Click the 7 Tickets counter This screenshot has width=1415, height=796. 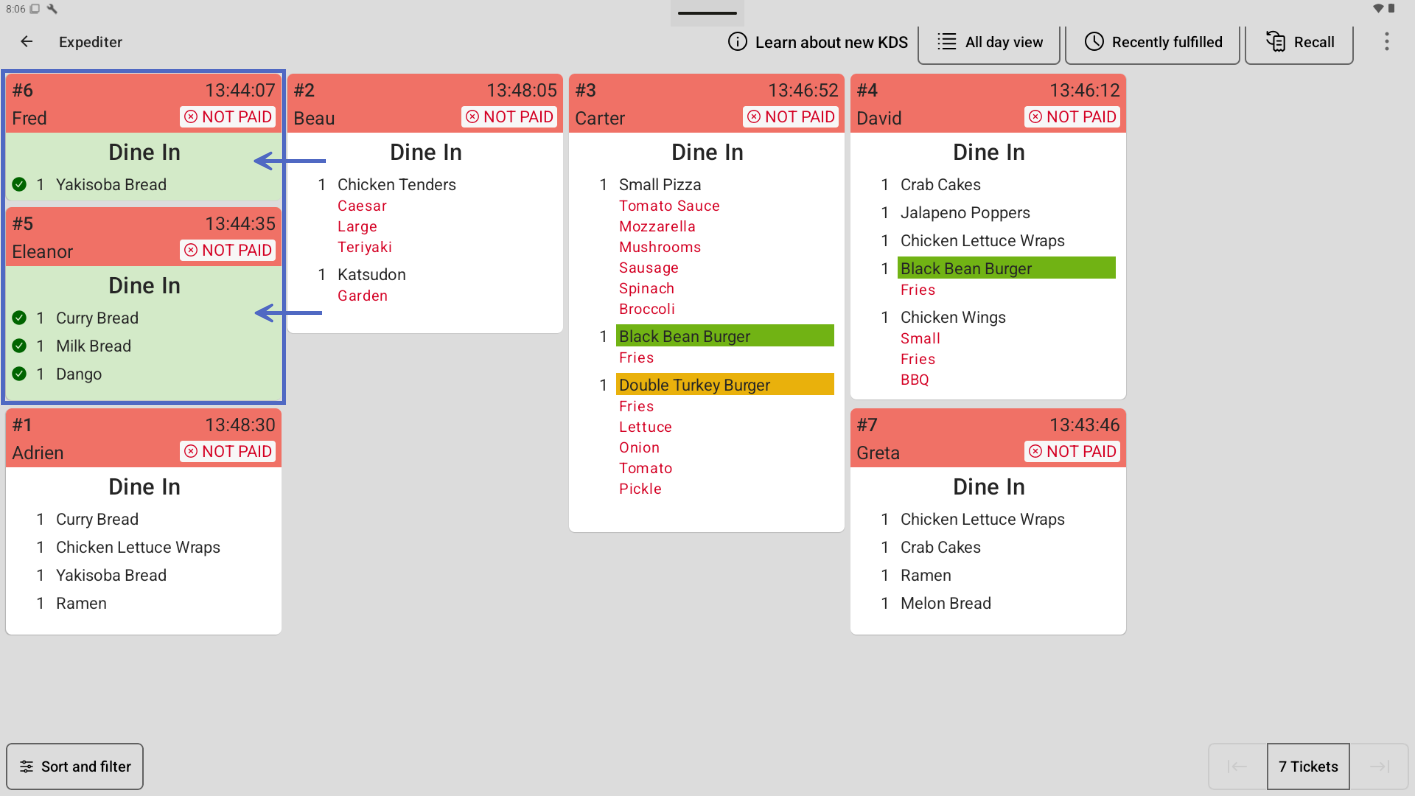1308,767
